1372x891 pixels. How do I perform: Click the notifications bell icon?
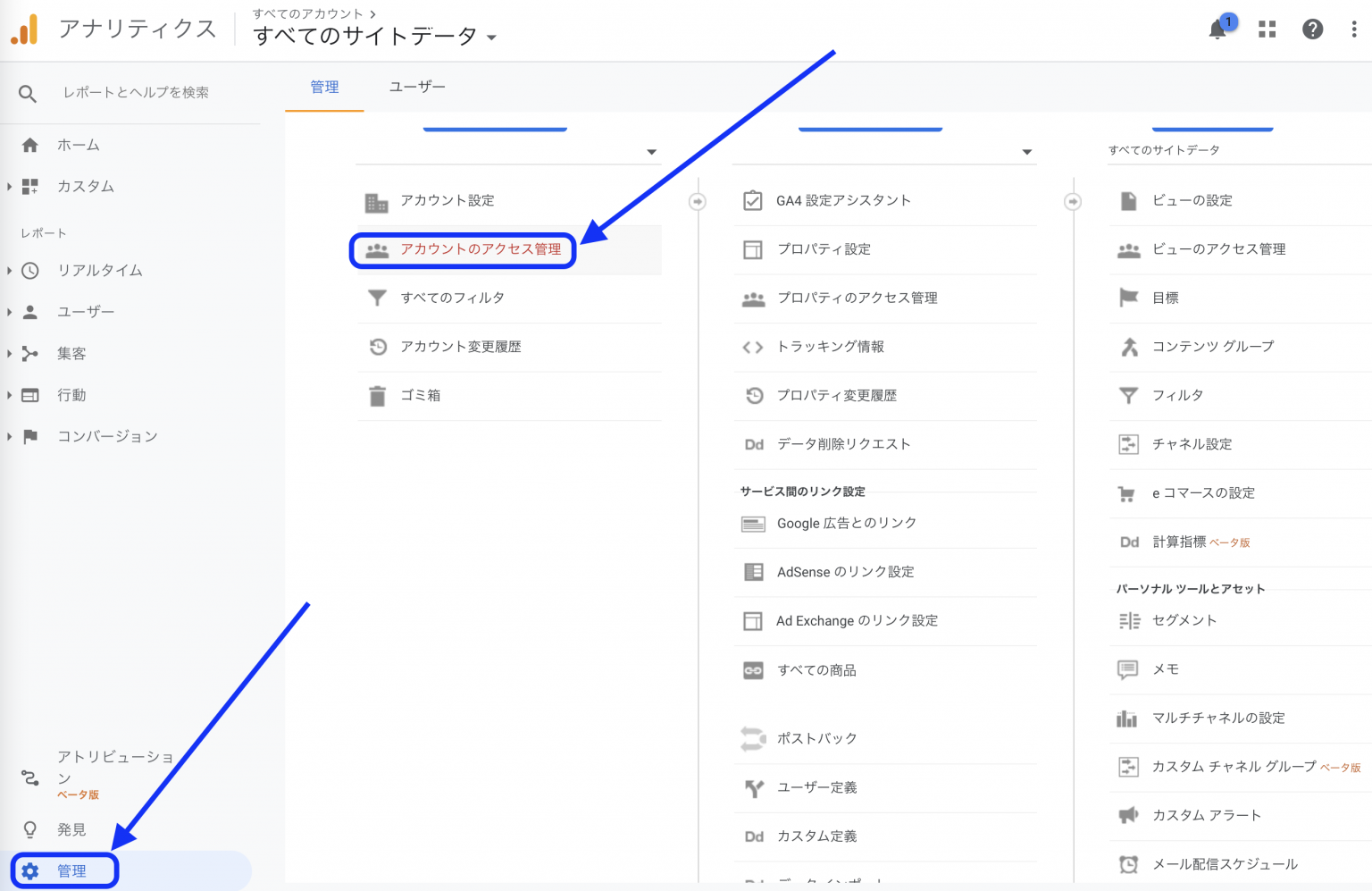(x=1217, y=29)
